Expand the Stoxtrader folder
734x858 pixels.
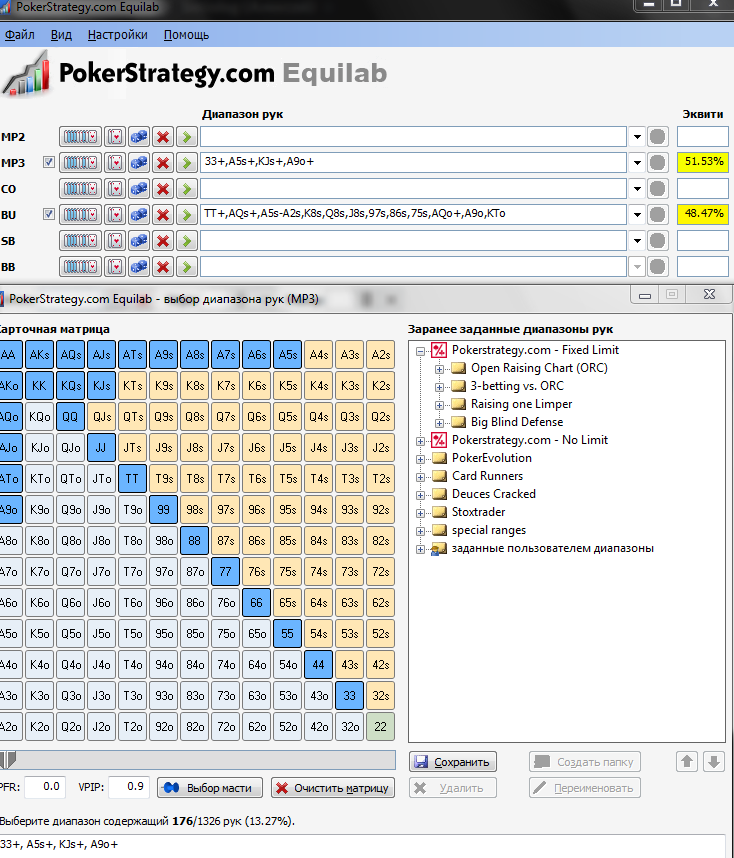(420, 513)
